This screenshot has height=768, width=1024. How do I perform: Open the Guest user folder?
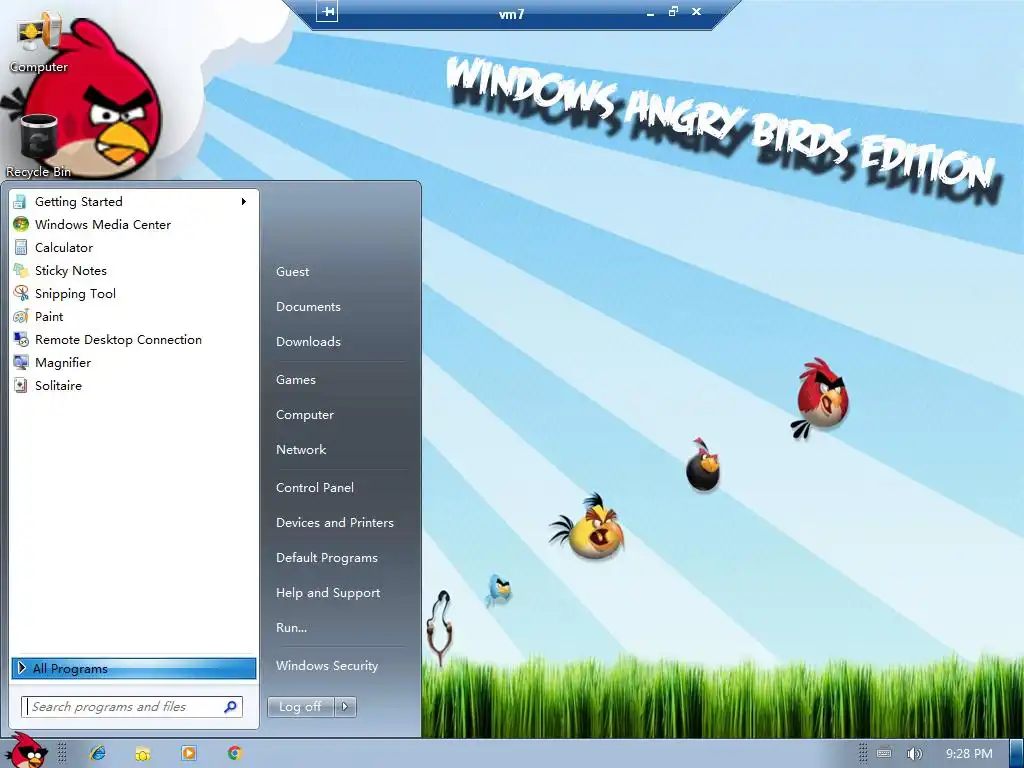pos(293,272)
